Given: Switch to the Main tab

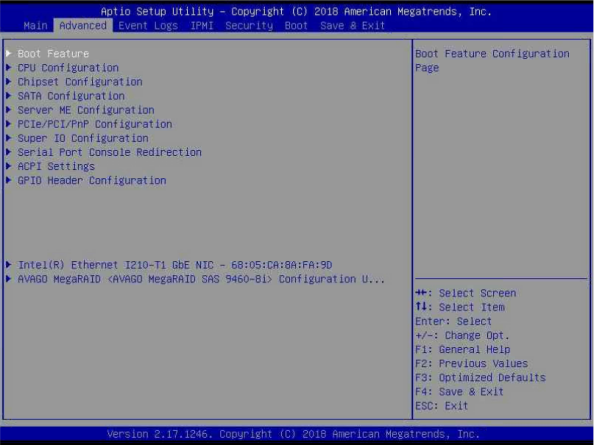Looking at the screenshot, I should click(36, 26).
